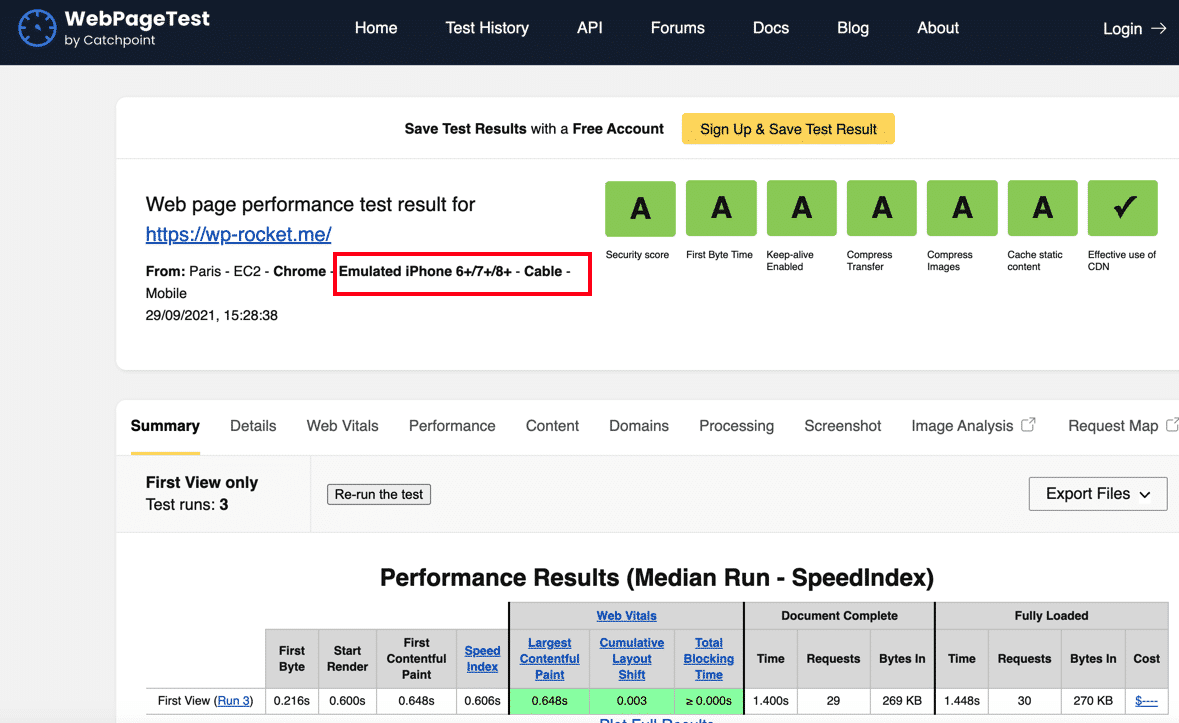The width and height of the screenshot is (1179, 723).
Task: Click the Run 3 link in results
Action: pos(234,700)
